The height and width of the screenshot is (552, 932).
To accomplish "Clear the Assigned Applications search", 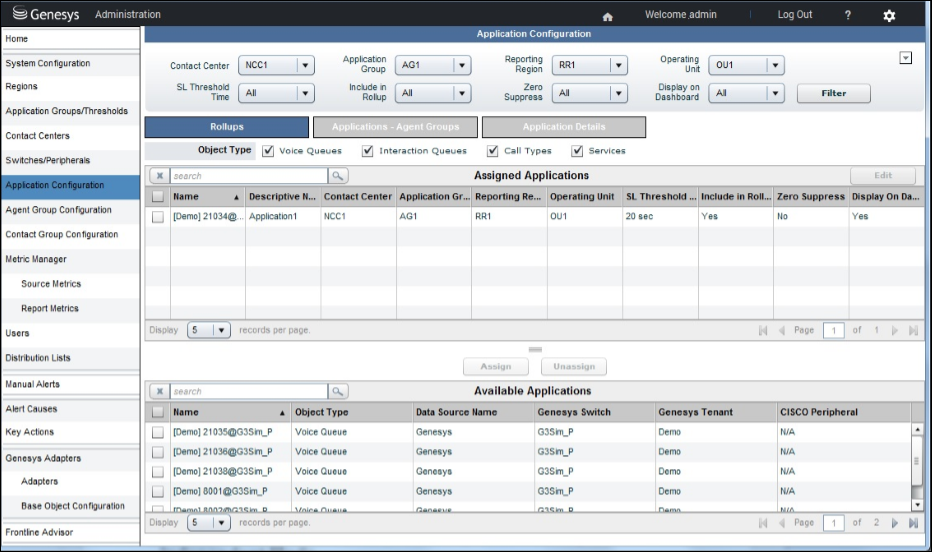I will click(159, 176).
